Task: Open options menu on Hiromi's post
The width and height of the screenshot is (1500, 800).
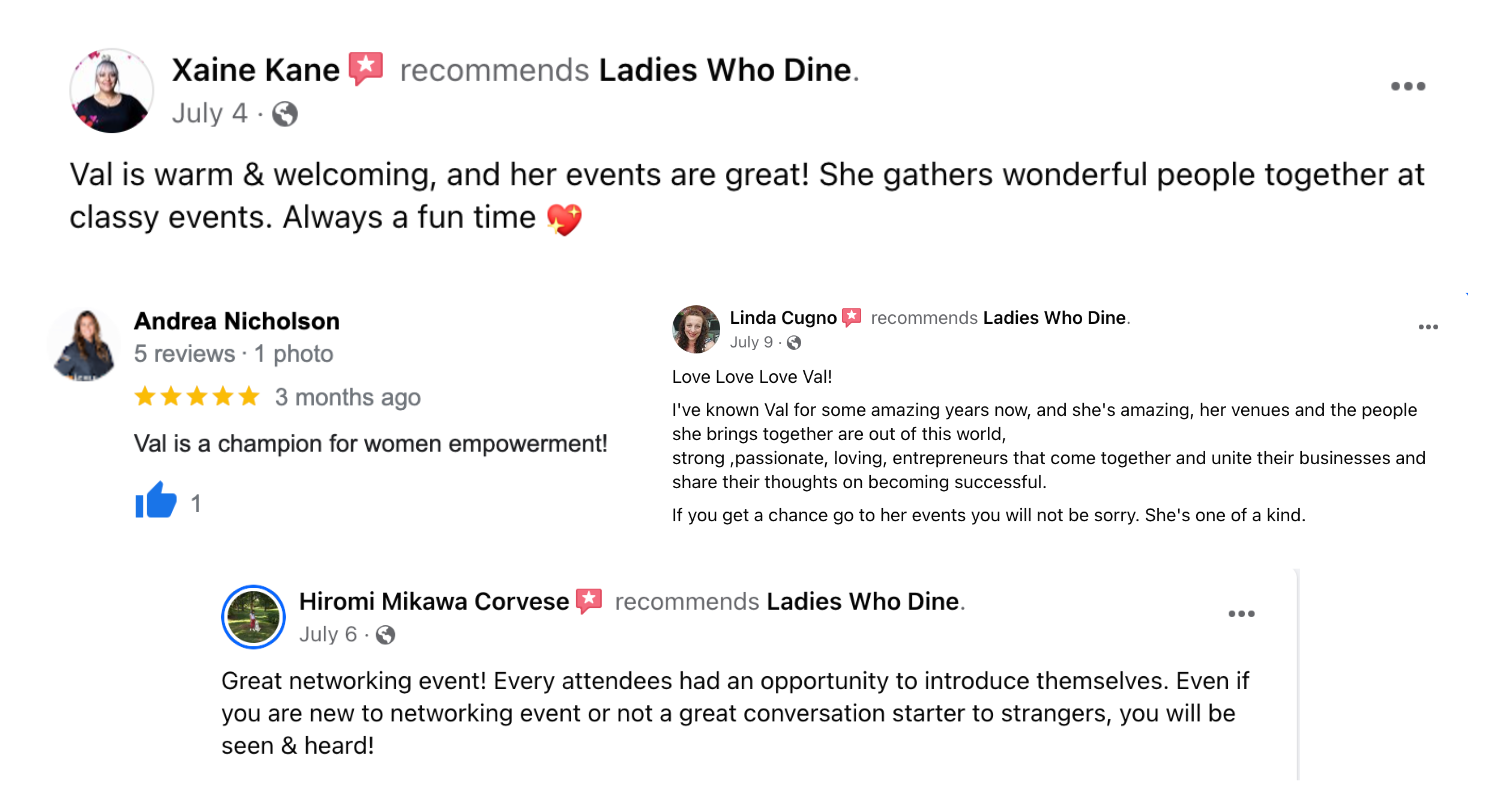Action: (x=1242, y=613)
